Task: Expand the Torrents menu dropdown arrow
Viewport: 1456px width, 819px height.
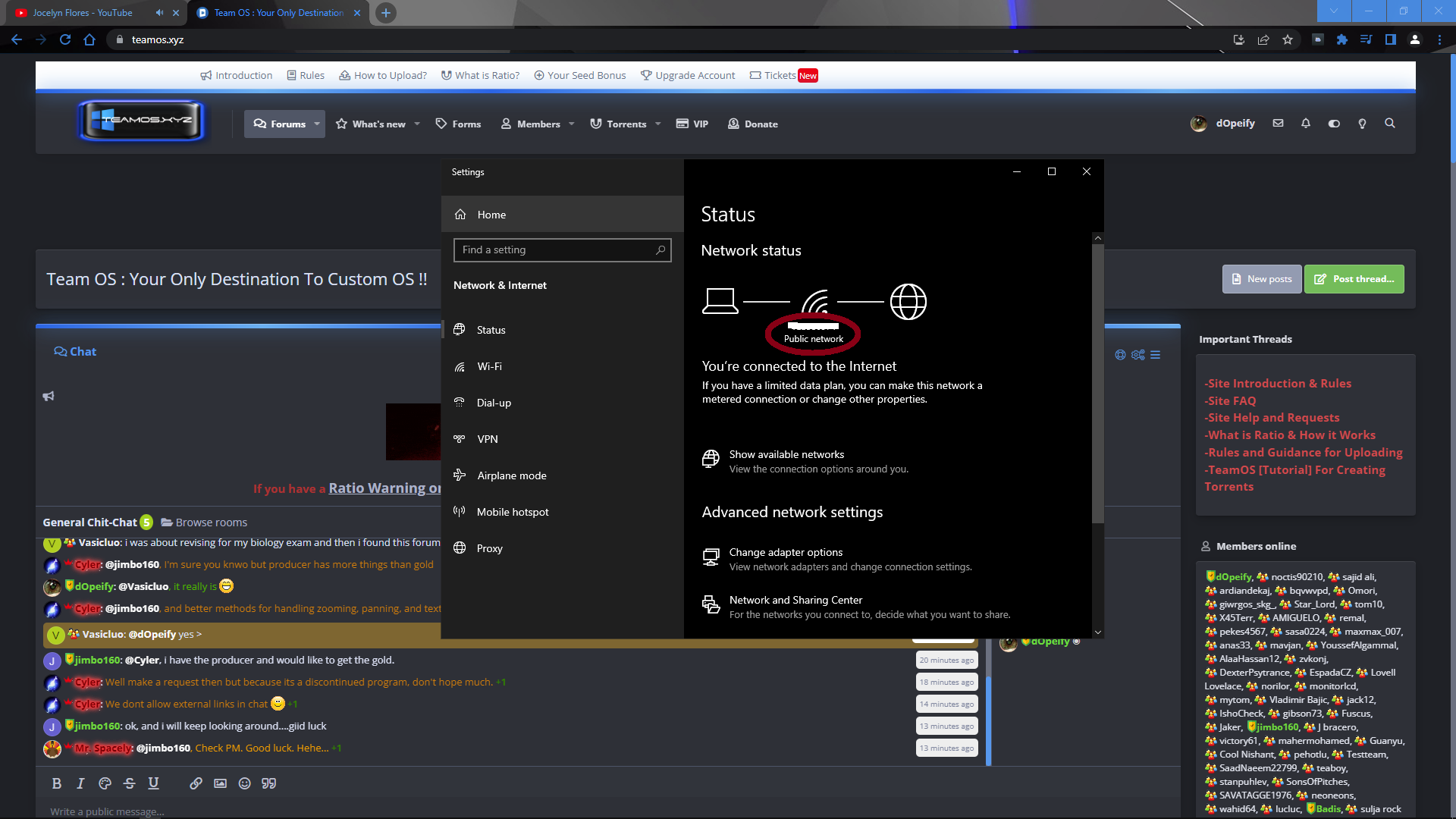Action: point(658,124)
